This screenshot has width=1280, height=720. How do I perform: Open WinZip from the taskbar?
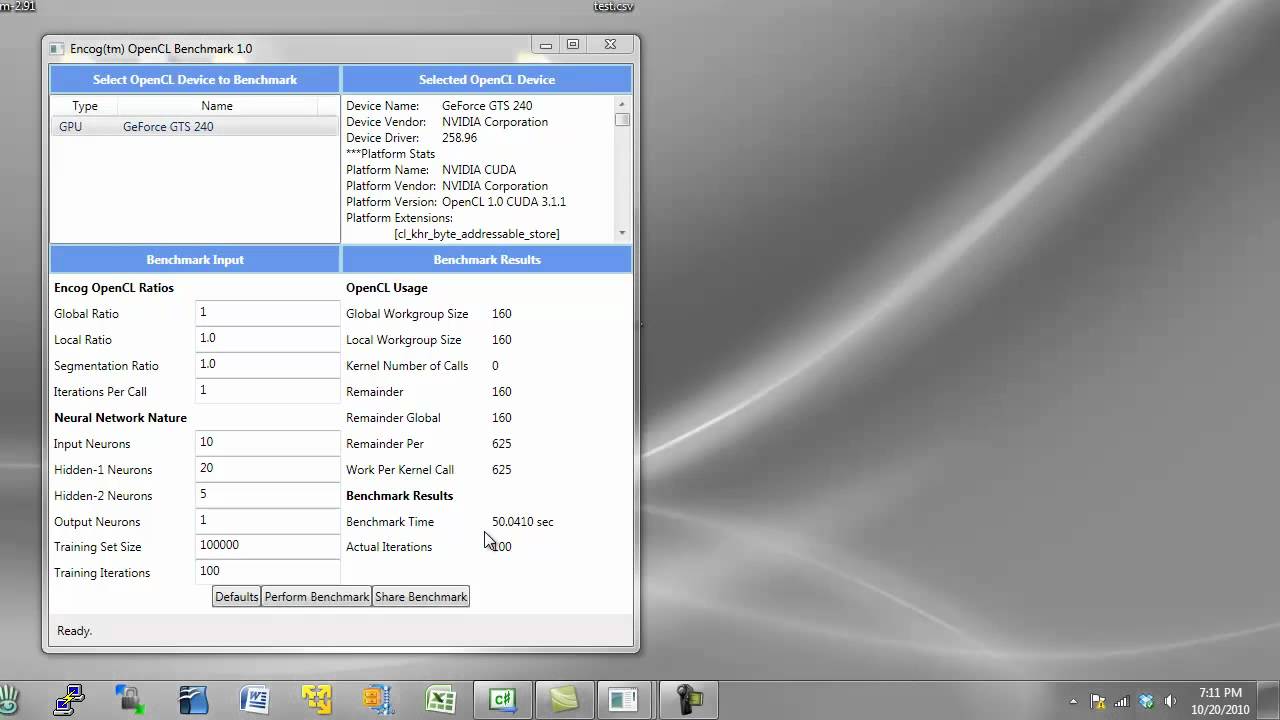pyautogui.click(x=378, y=699)
